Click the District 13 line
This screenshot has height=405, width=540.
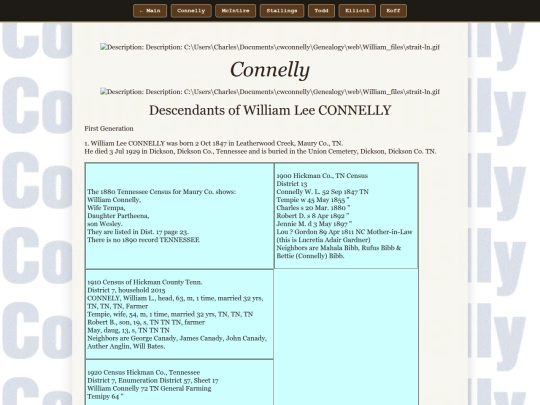click(292, 184)
